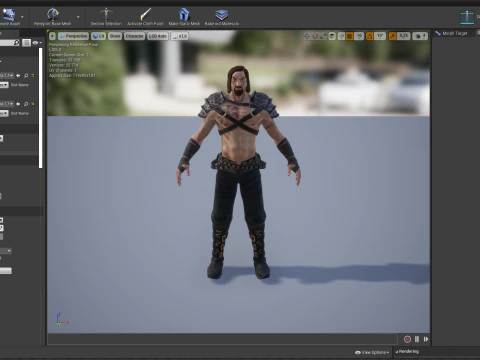Expand the Rendering section header

click(407, 351)
